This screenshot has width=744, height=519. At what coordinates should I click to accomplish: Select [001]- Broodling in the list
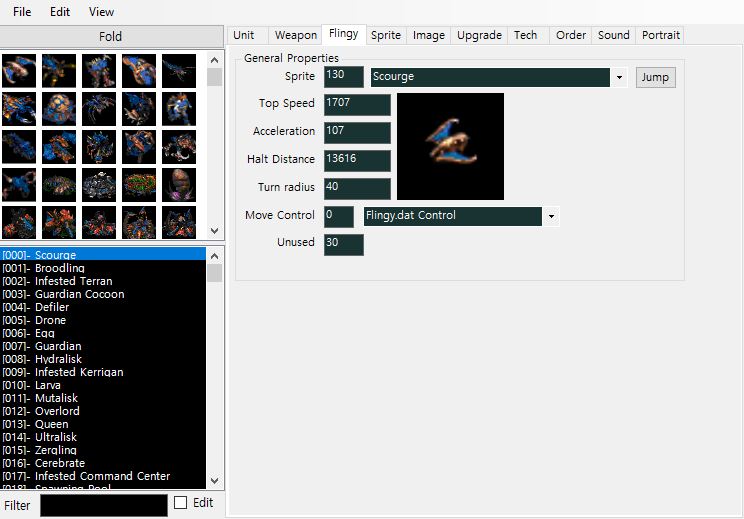(103, 268)
